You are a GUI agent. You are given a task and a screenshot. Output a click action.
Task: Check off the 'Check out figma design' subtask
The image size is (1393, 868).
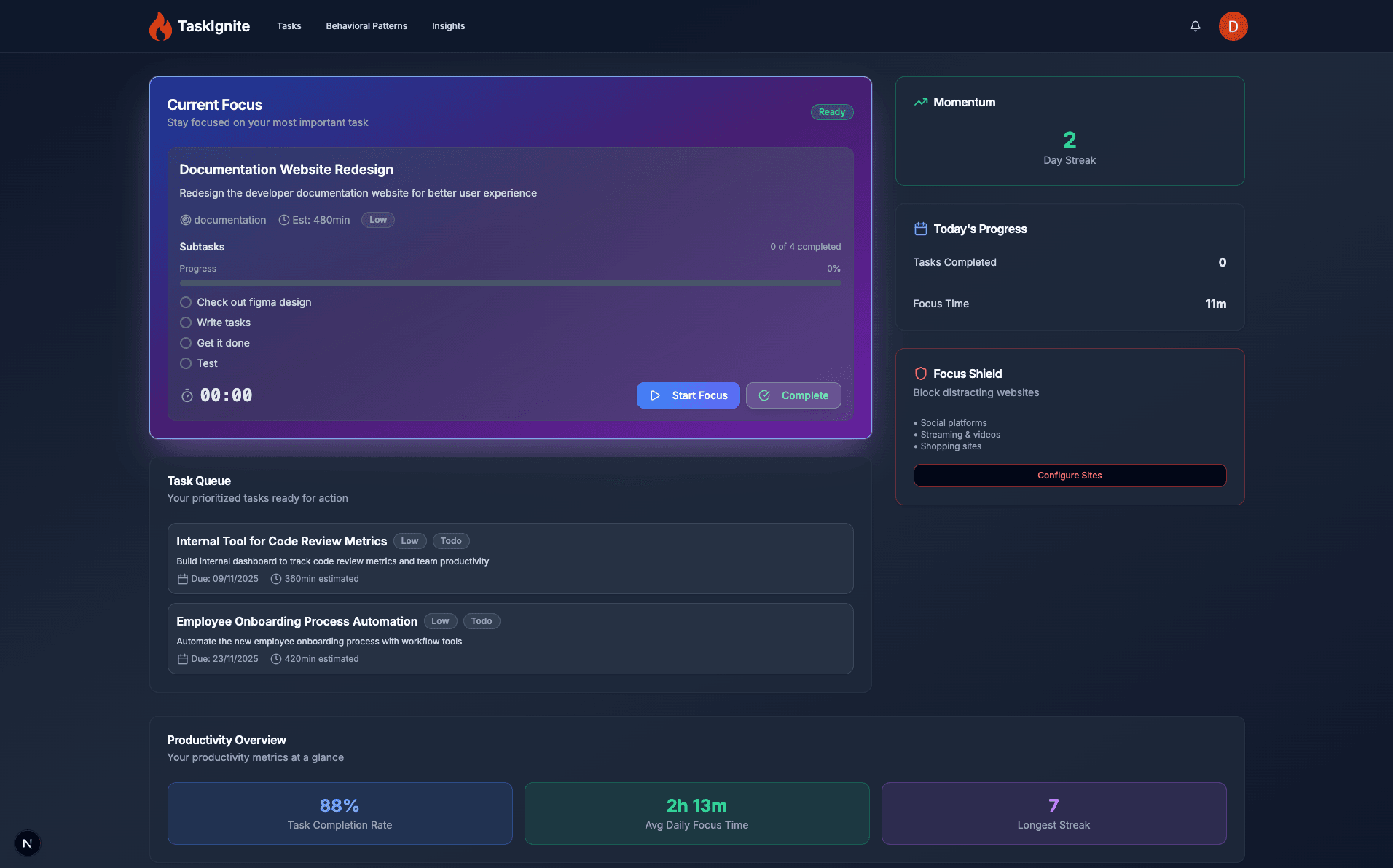tap(186, 302)
